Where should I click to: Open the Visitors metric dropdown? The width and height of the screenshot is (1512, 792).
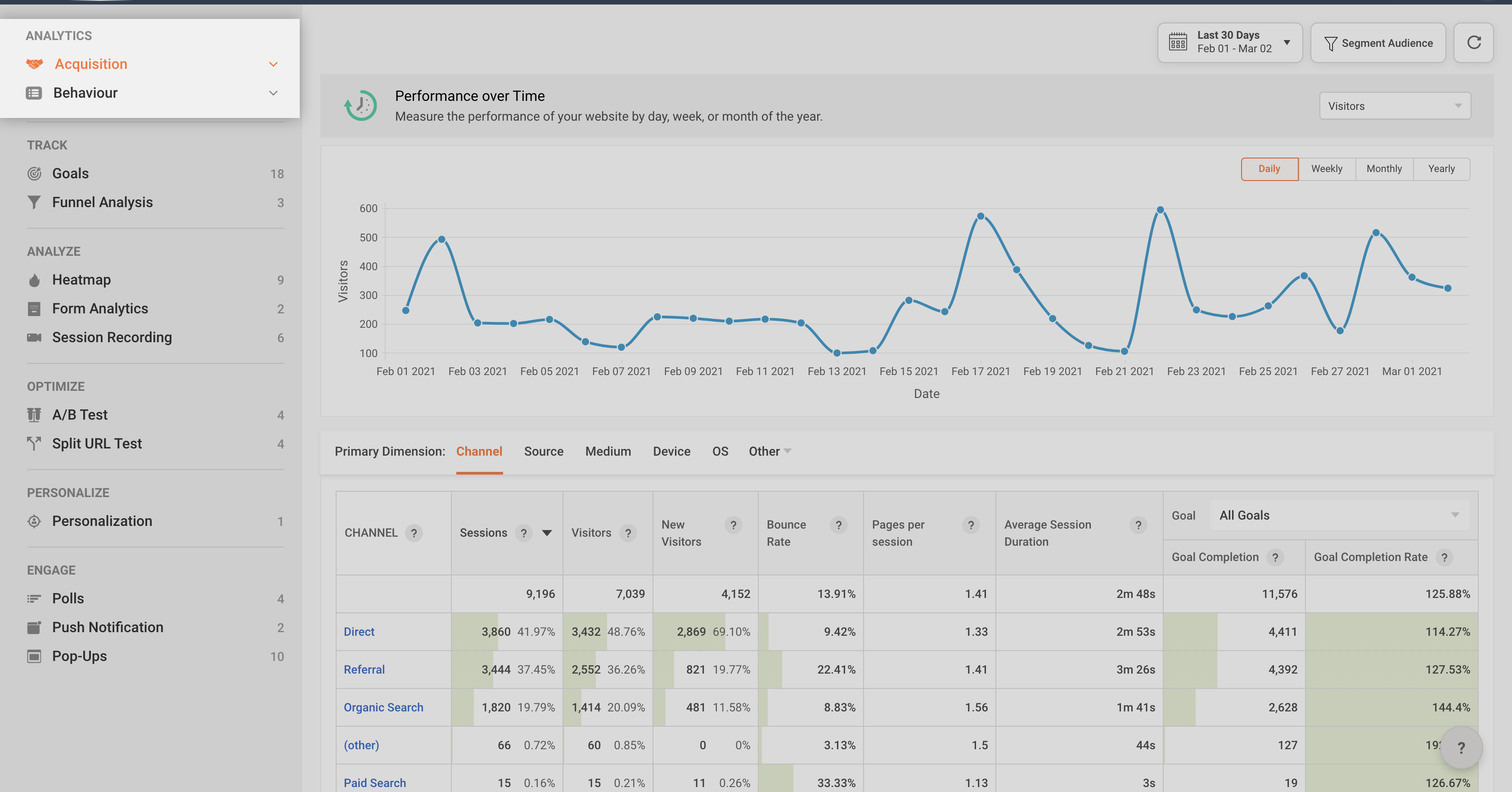pos(1395,106)
